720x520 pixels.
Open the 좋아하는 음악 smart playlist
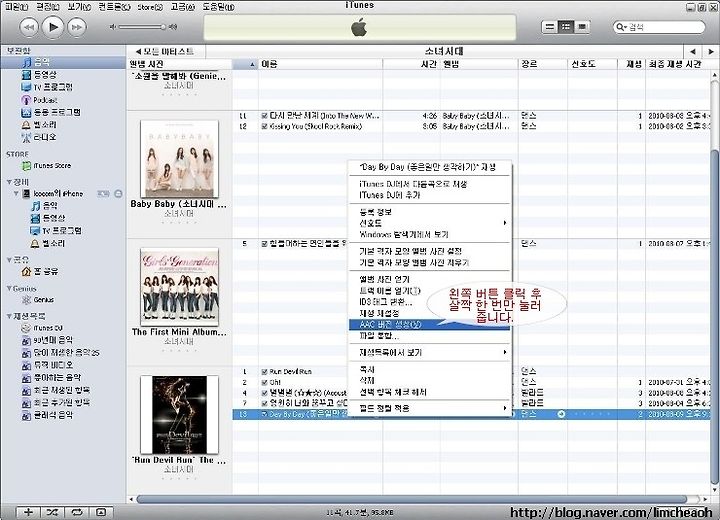click(x=57, y=378)
